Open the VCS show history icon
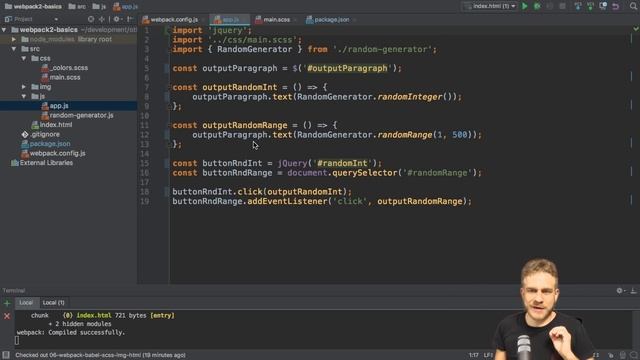 603,6
